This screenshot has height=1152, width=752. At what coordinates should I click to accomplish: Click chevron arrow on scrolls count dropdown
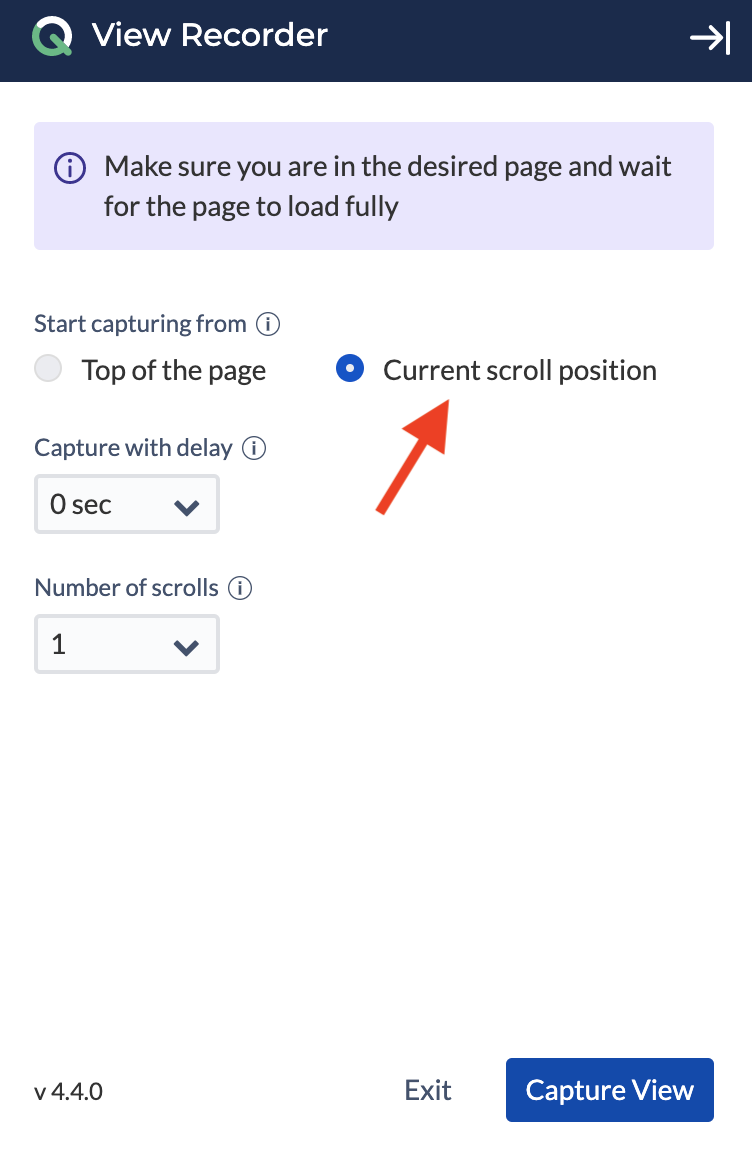point(187,647)
